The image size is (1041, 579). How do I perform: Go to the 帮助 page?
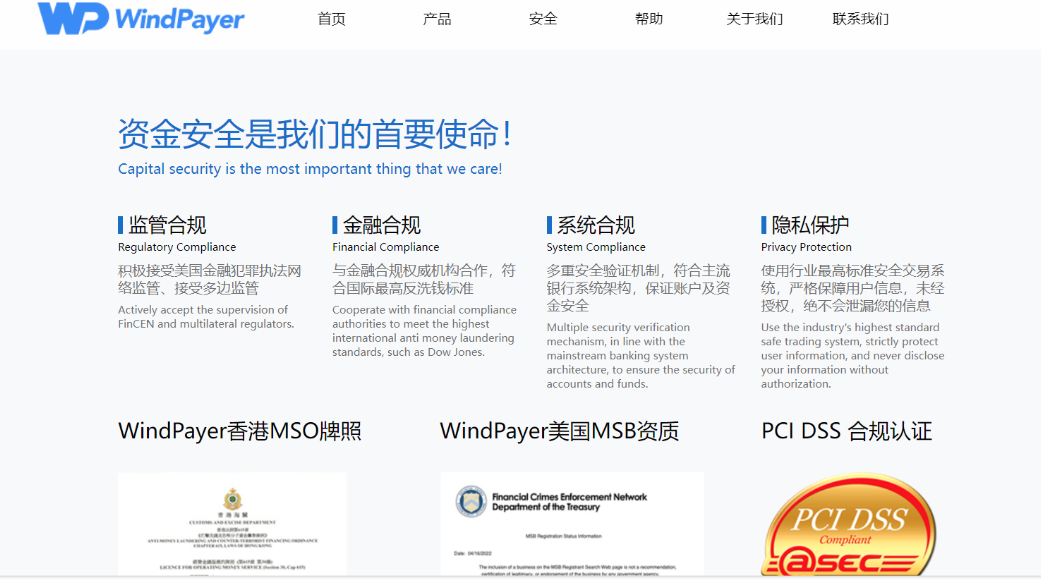pos(649,19)
